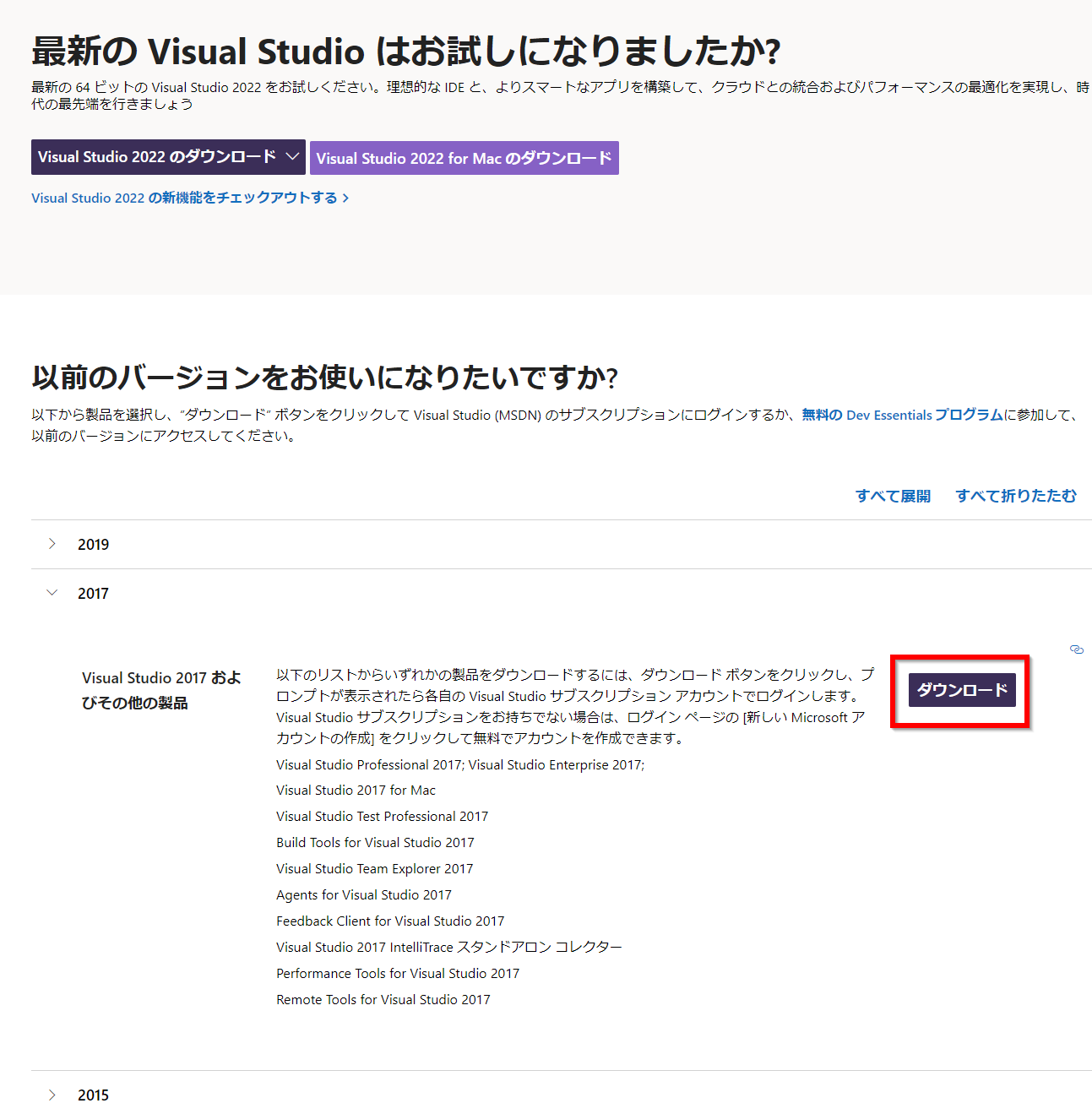Click the ダウンロード button for Visual Studio 2017
This screenshot has height=1114, width=1092.
click(x=962, y=690)
